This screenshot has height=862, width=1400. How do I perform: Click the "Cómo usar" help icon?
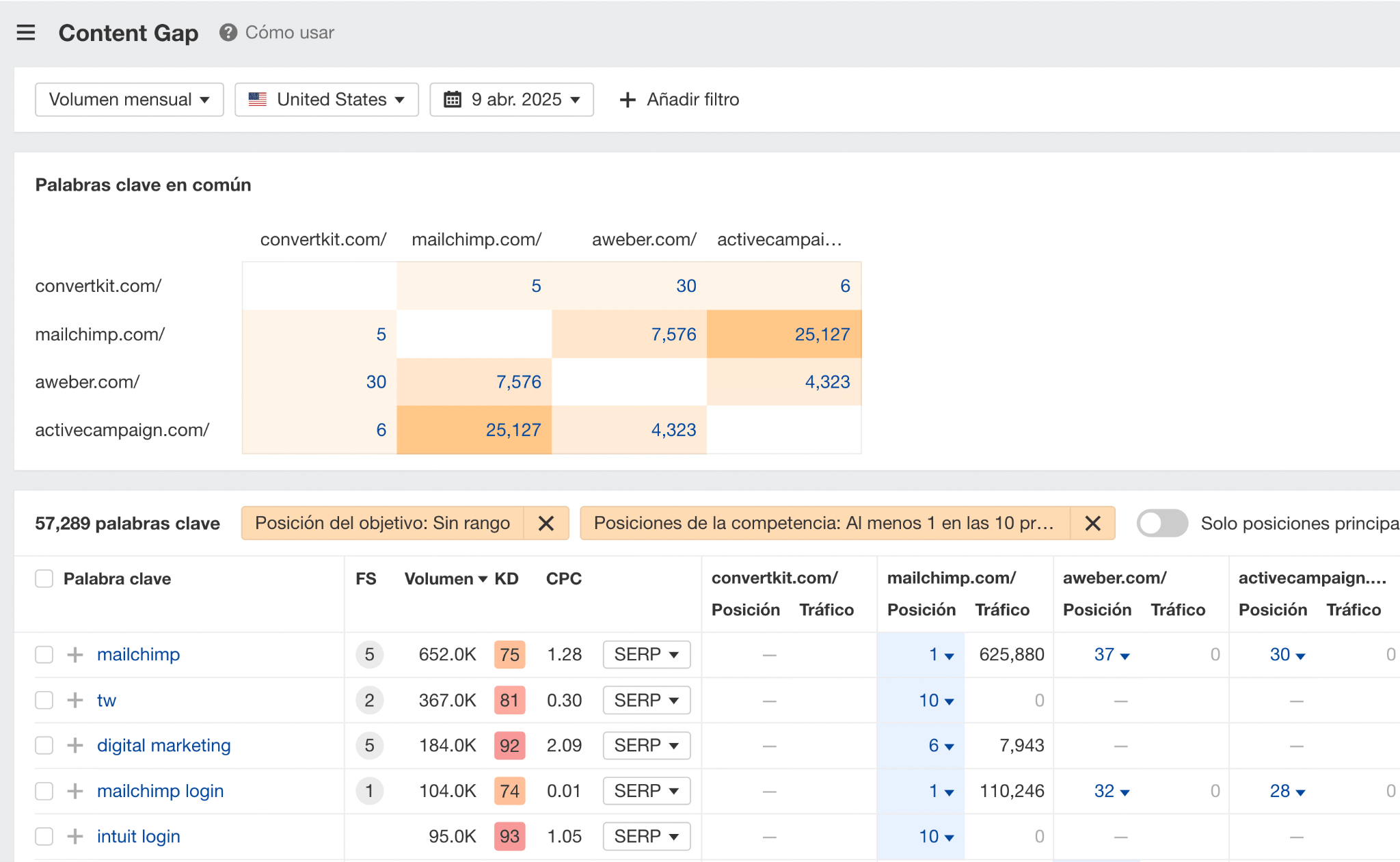pyautogui.click(x=228, y=31)
